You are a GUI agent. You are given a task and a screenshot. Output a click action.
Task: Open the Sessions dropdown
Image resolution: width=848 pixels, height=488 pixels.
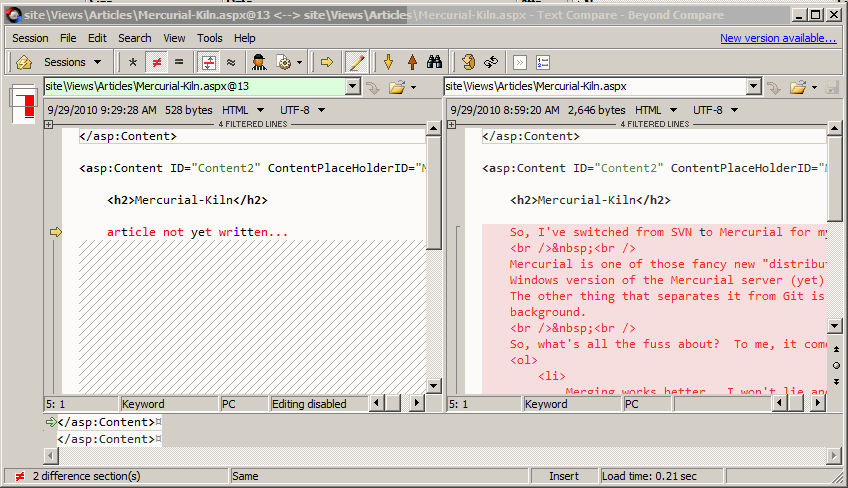(x=72, y=62)
